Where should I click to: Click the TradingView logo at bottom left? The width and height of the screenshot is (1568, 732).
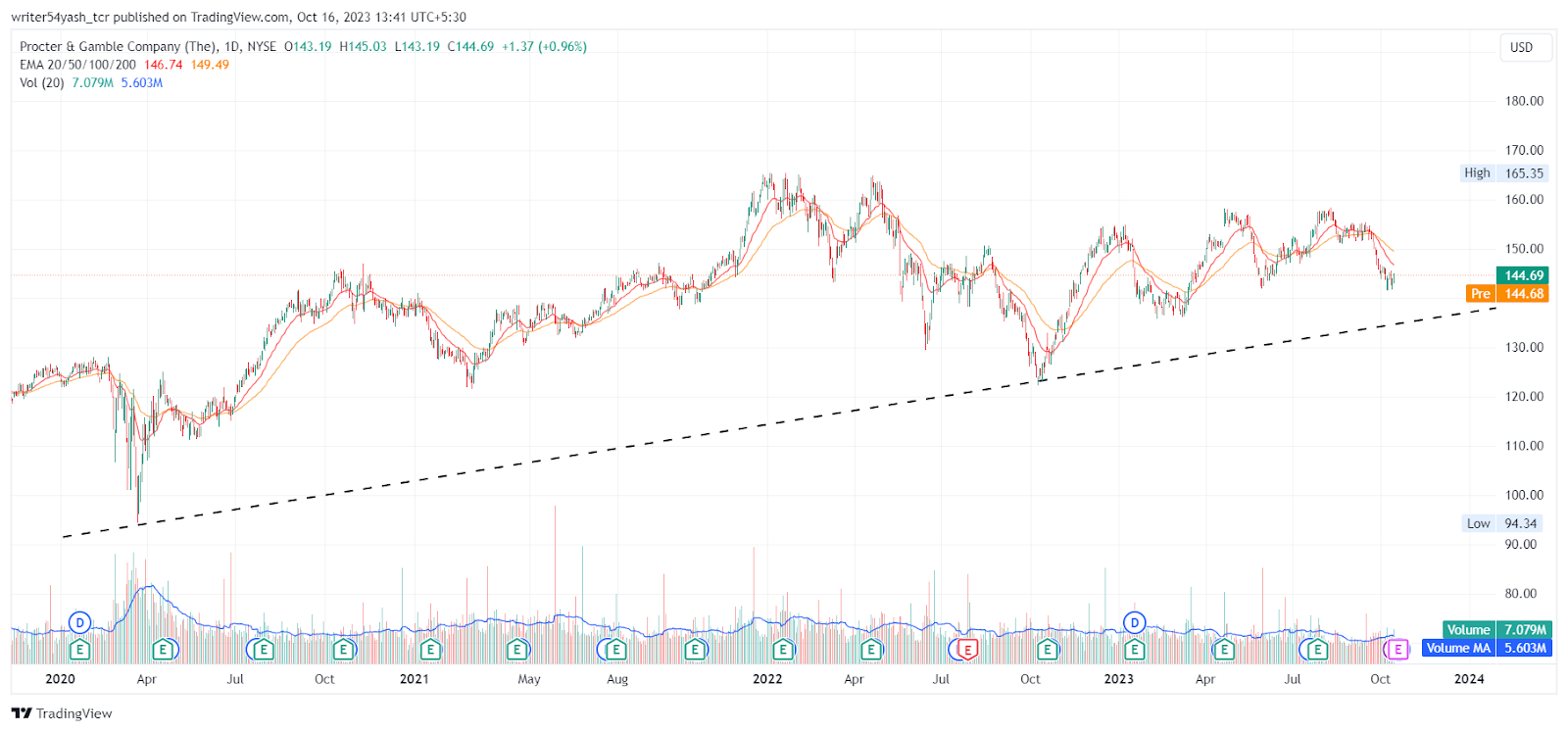click(62, 713)
